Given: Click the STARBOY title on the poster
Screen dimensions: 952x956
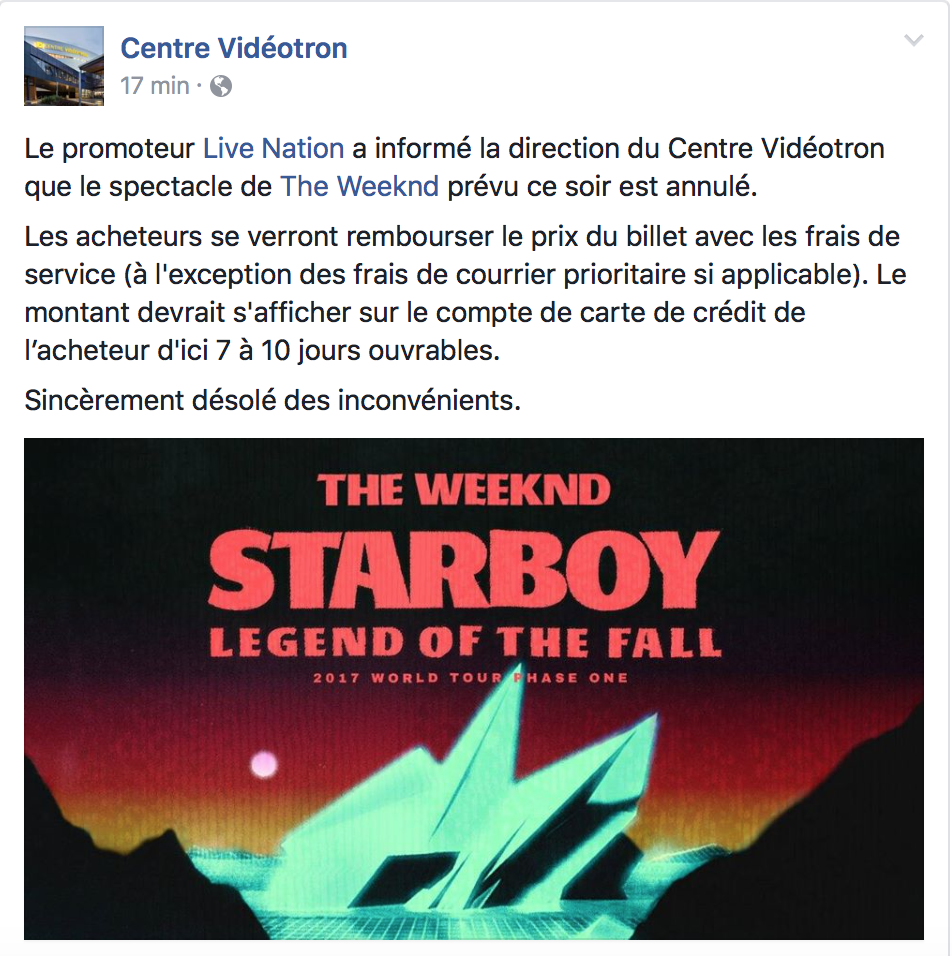Looking at the screenshot, I should [x=463, y=569].
